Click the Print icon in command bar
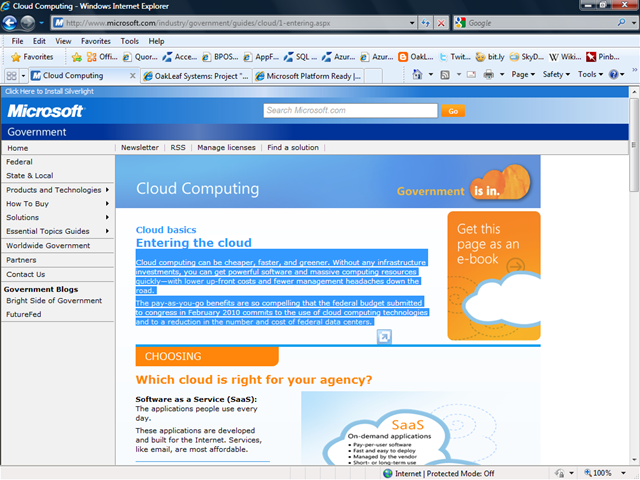640x480 pixels. click(489, 75)
